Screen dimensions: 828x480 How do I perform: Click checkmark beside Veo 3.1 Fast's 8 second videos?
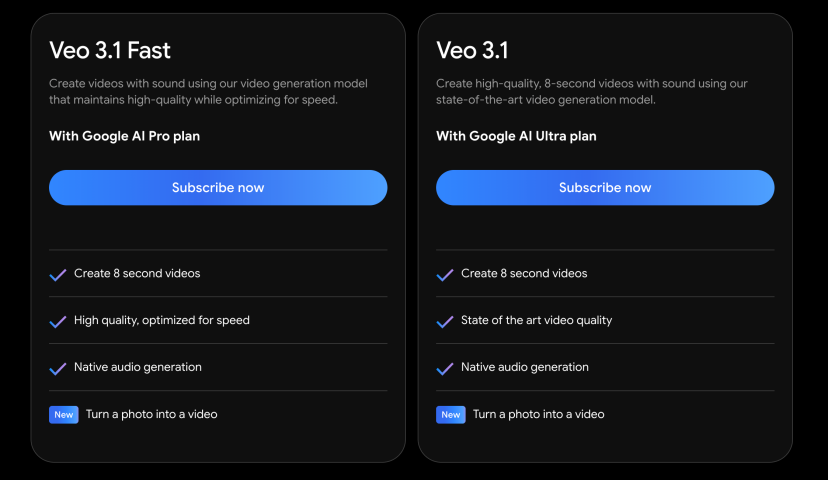58,274
